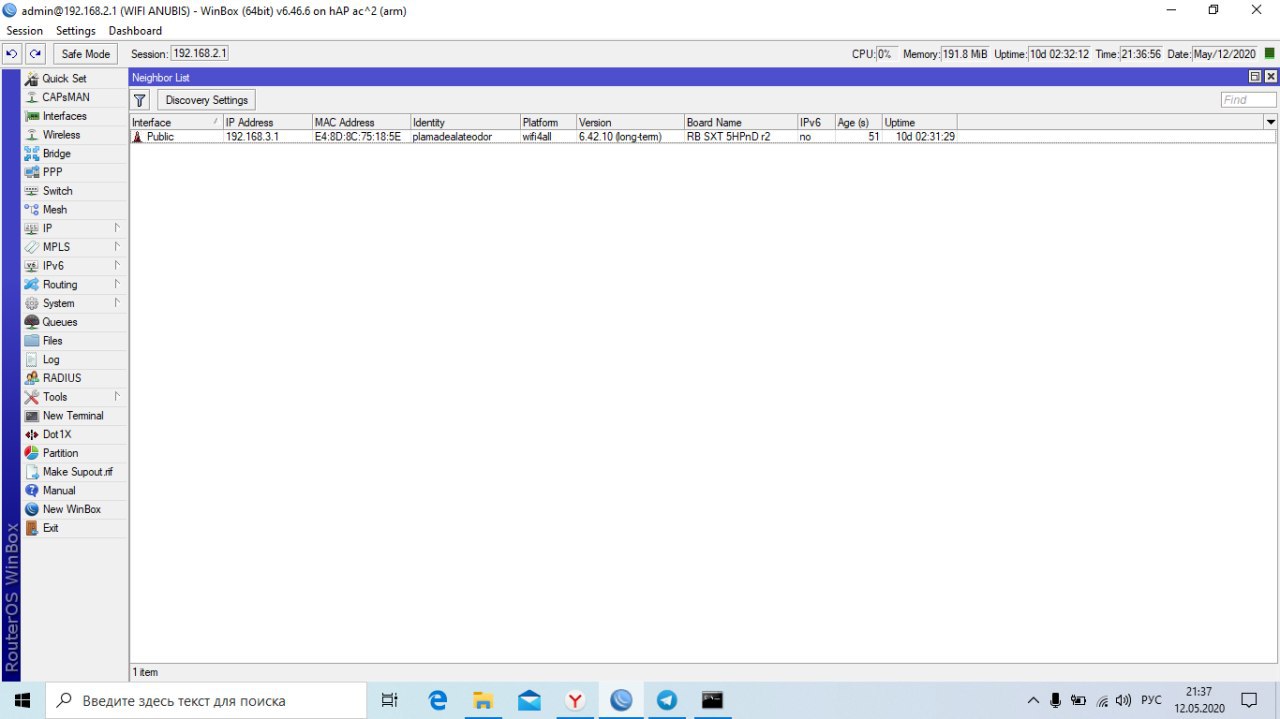This screenshot has width=1280, height=719.
Task: Sort by Board Name column header
Action: (x=740, y=123)
